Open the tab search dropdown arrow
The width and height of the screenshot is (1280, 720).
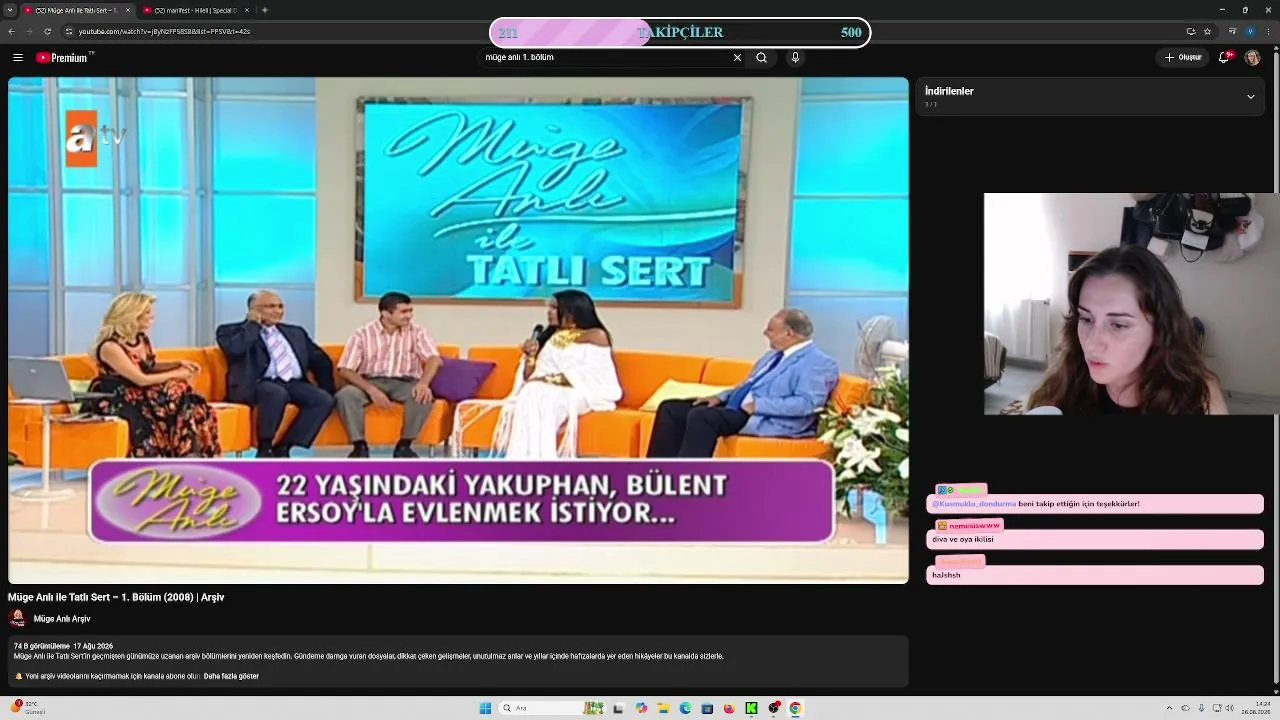[x=9, y=10]
